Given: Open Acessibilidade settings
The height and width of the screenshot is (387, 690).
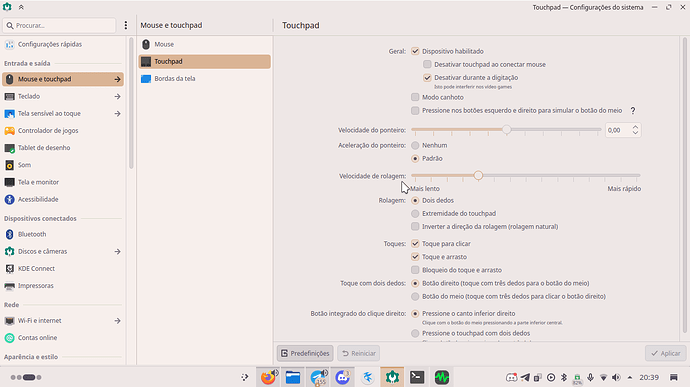Looking at the screenshot, I should [x=63, y=199].
